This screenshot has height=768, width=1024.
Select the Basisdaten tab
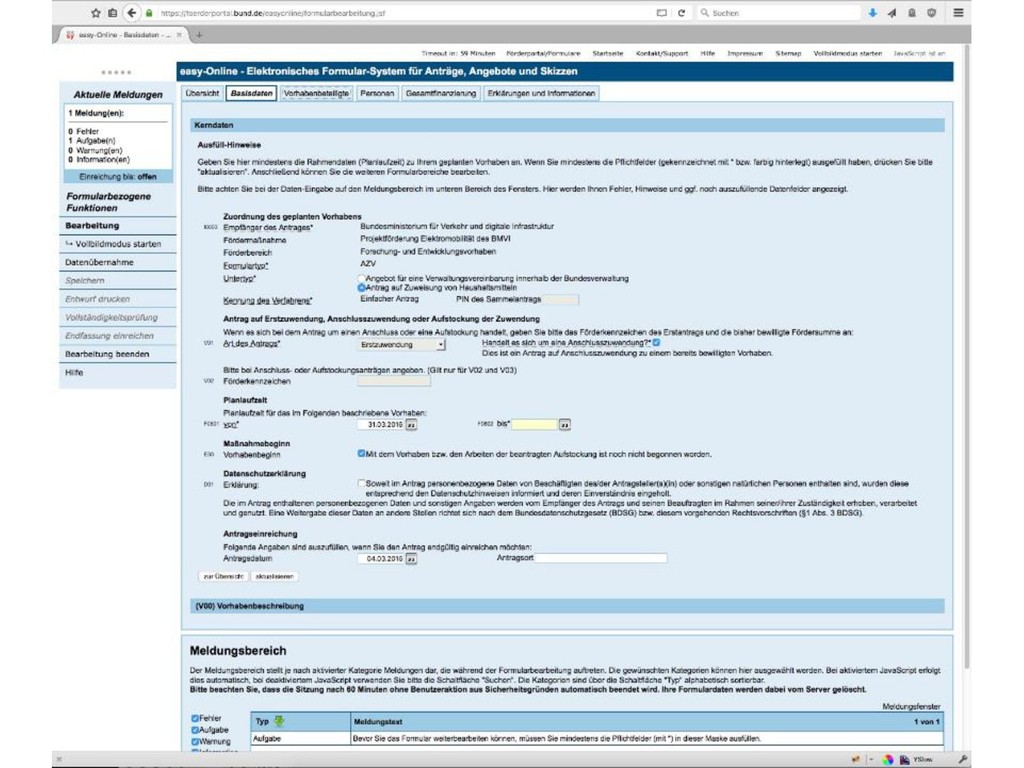coord(251,93)
